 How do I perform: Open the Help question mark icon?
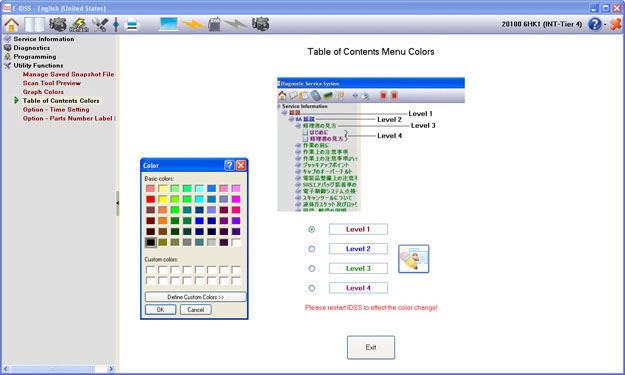click(x=594, y=24)
